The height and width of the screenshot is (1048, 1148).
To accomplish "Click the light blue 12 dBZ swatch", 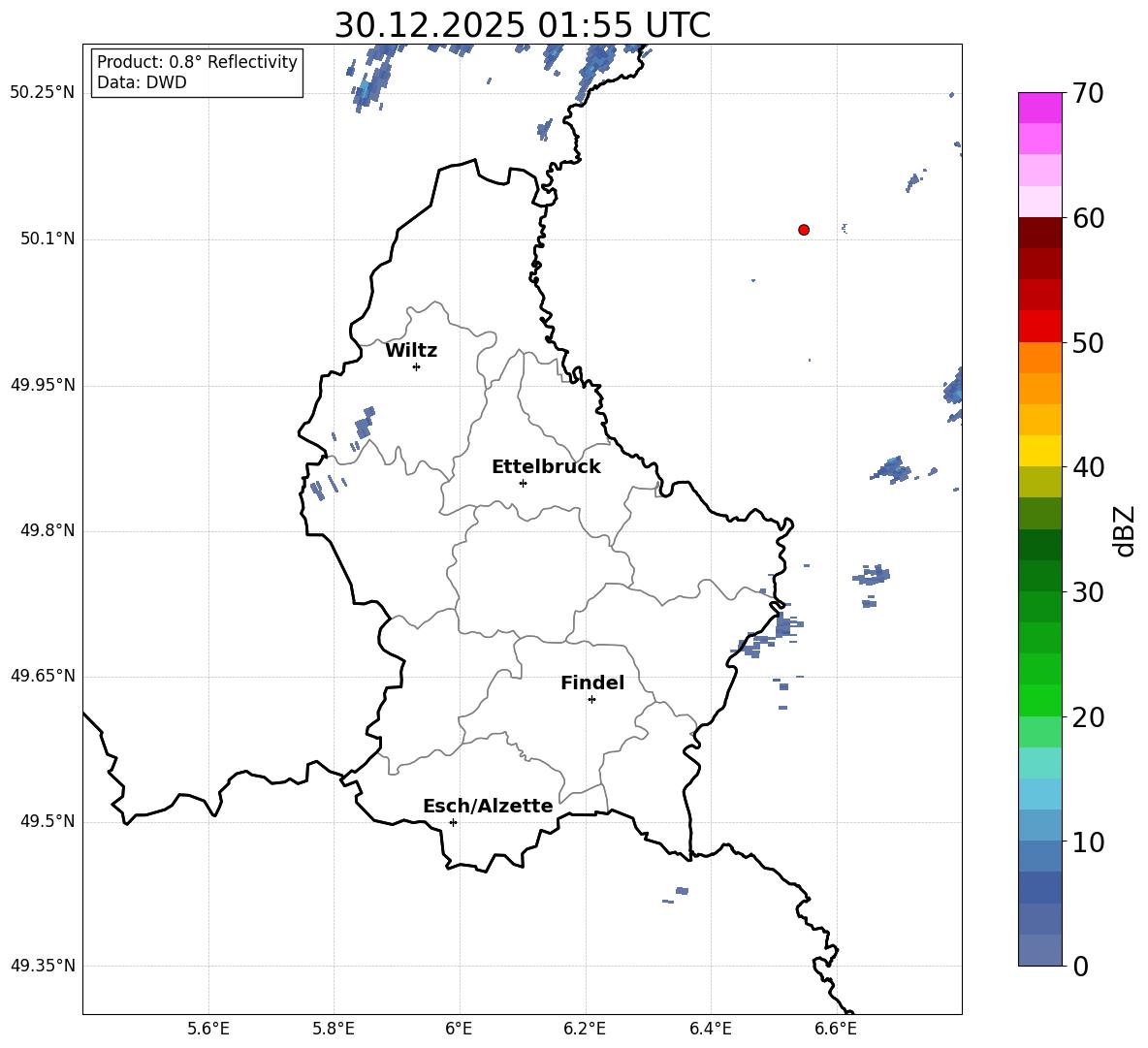I will tap(1039, 794).
